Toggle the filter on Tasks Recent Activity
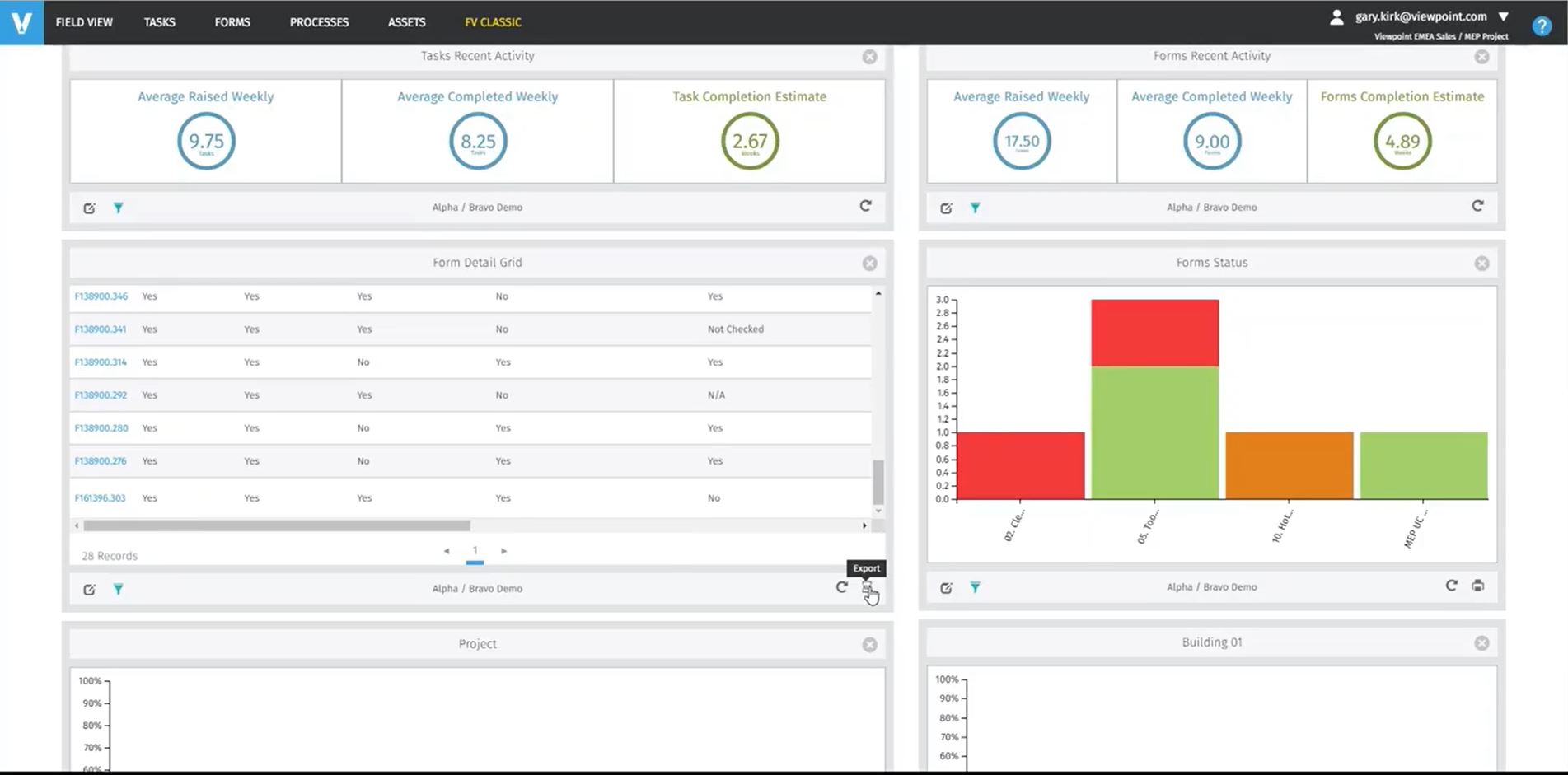Screen dimensions: 1568x775 (119, 208)
